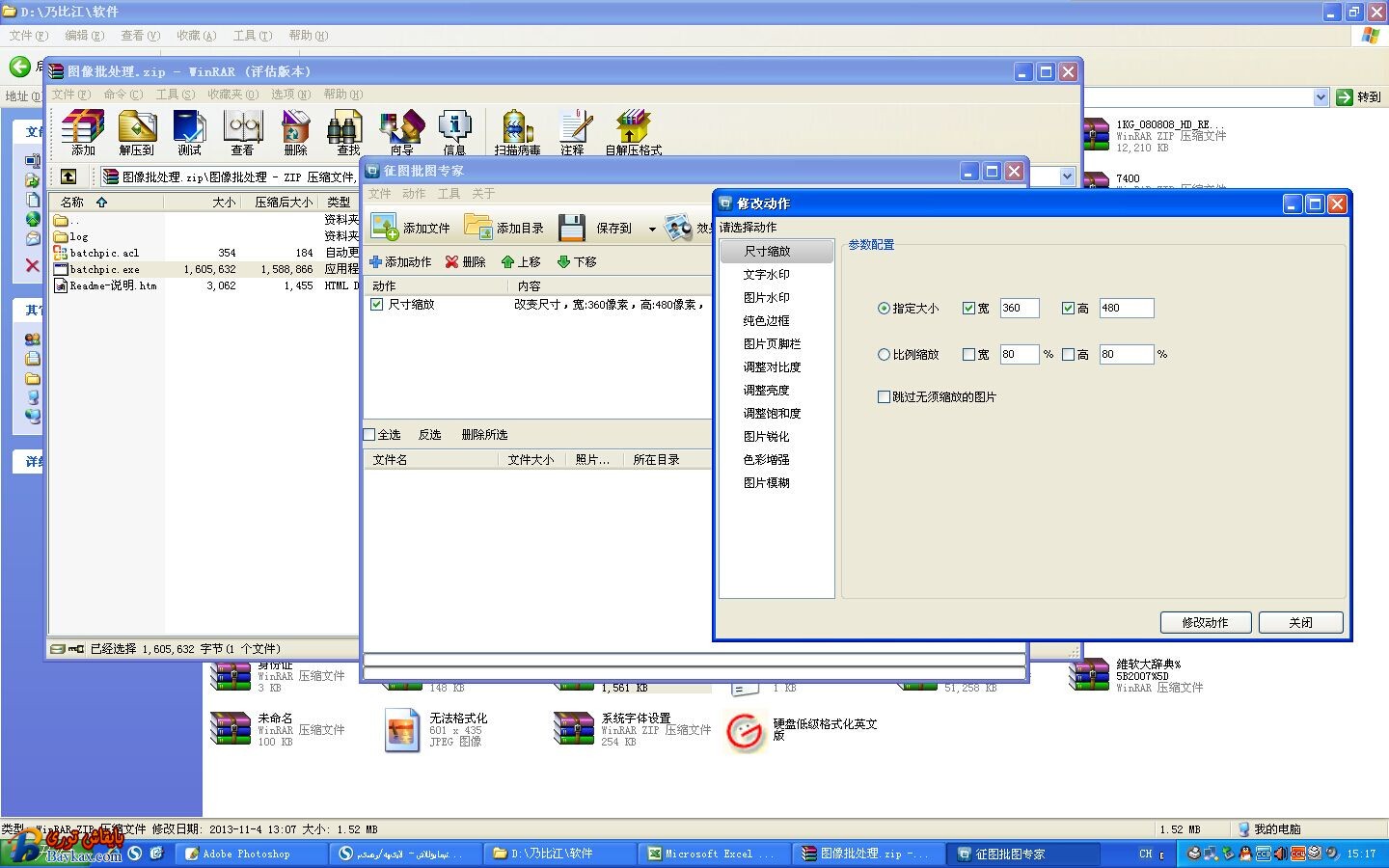
Task: Click the specified width field showing 360
Action: (1020, 309)
